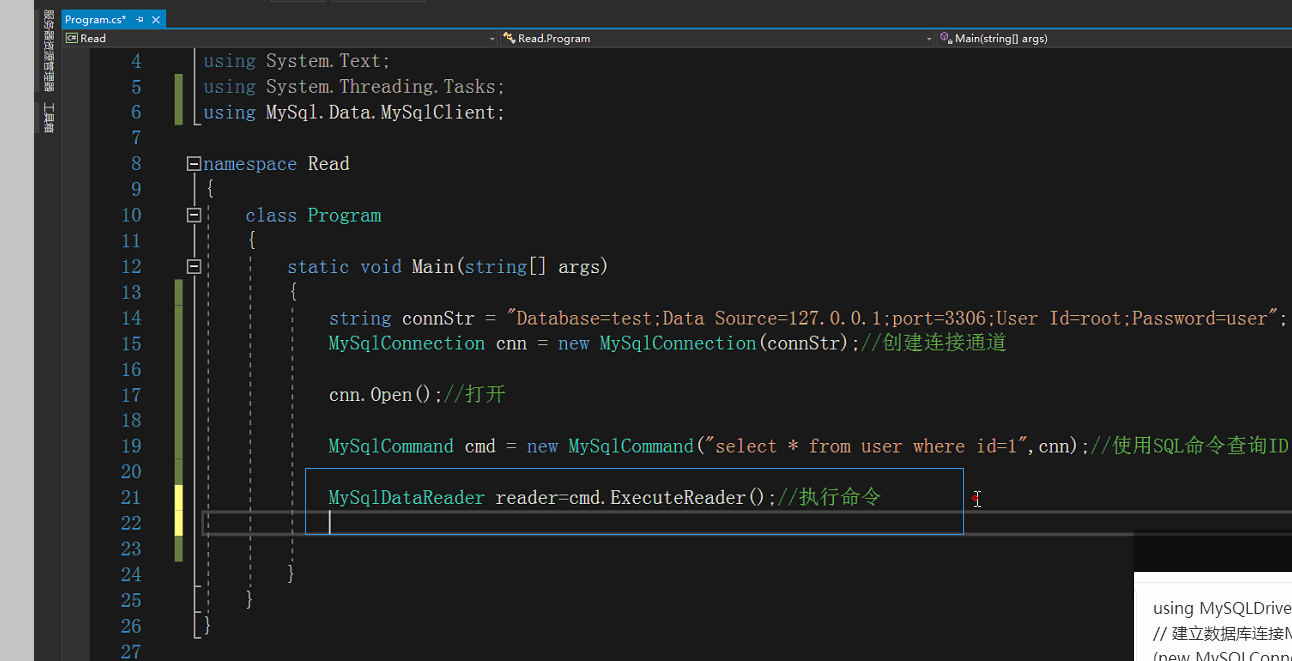Collapse the static void Main method
Image resolution: width=1292 pixels, height=661 pixels.
click(194, 267)
